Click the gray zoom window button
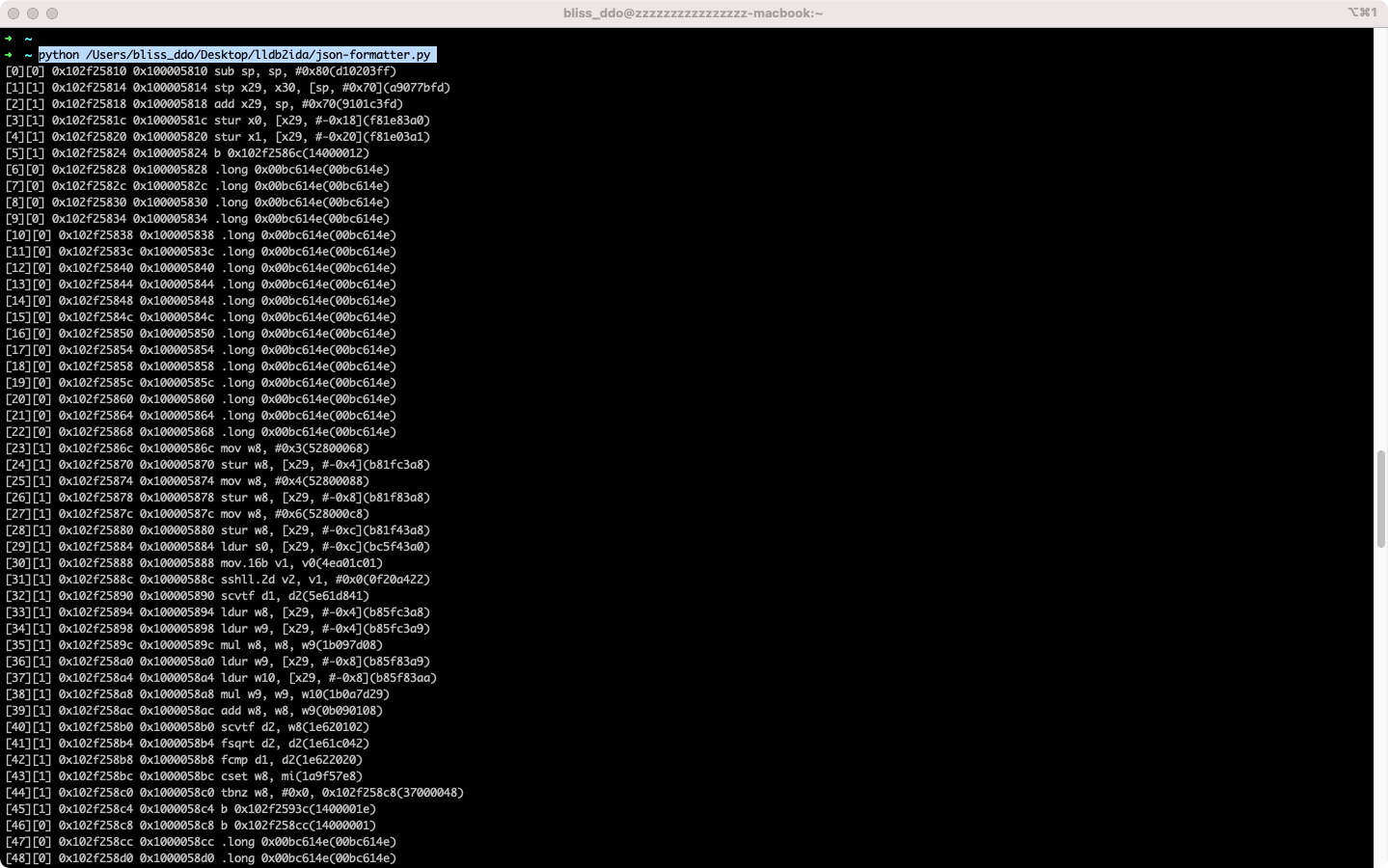Screen dimensions: 1388x868 [52, 14]
